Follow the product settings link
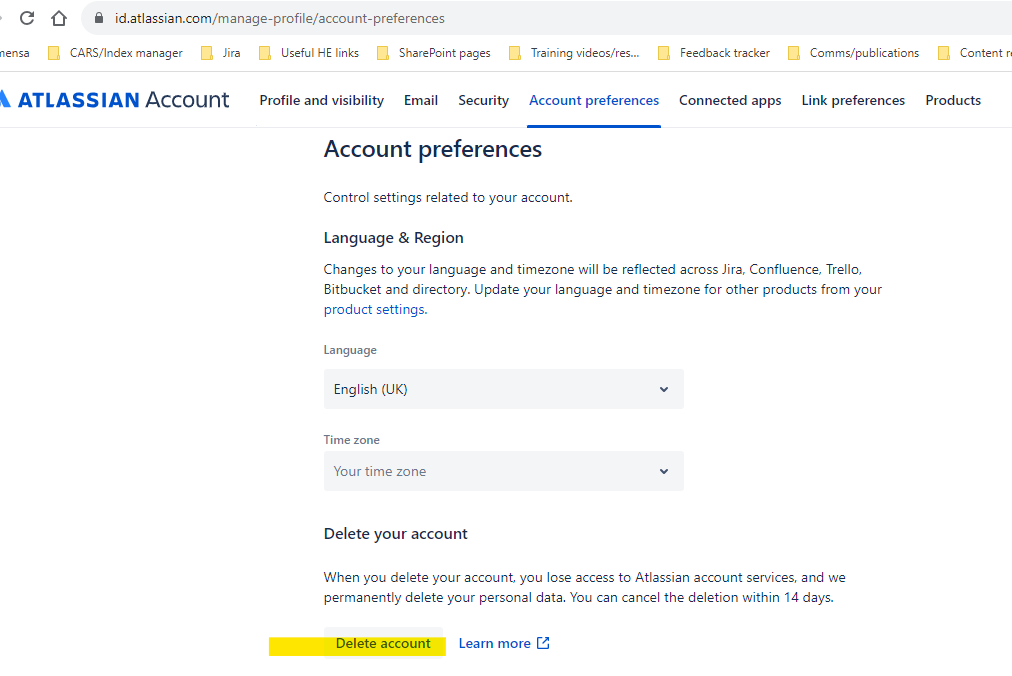 [375, 309]
